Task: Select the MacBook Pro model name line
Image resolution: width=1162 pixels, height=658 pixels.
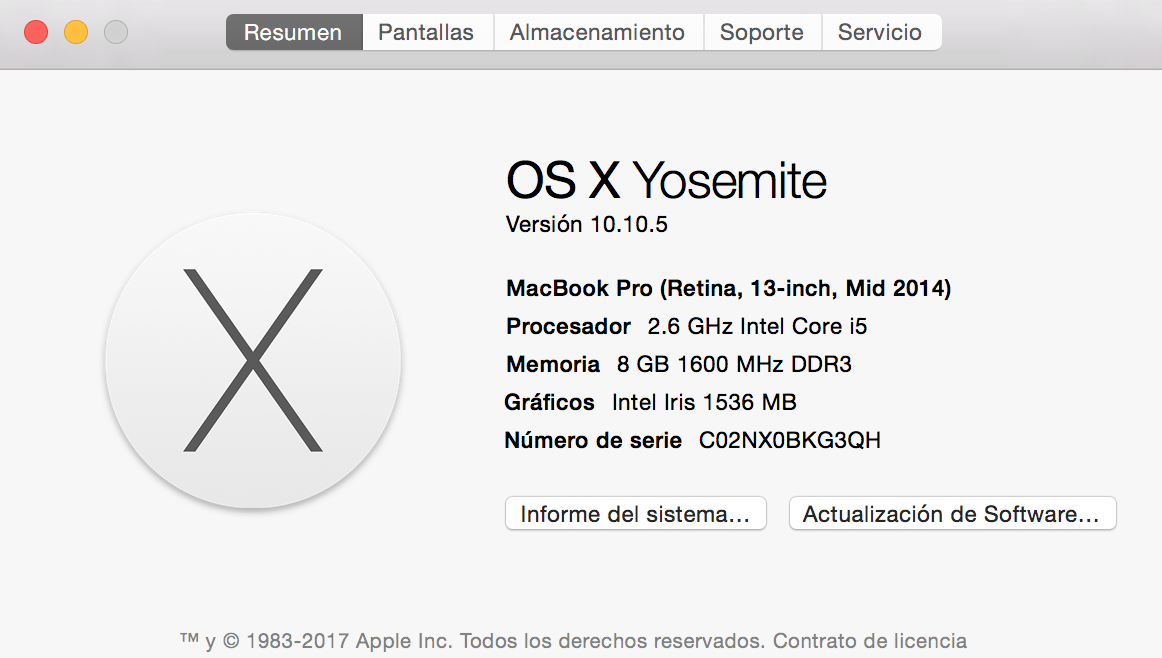Action: [x=728, y=288]
